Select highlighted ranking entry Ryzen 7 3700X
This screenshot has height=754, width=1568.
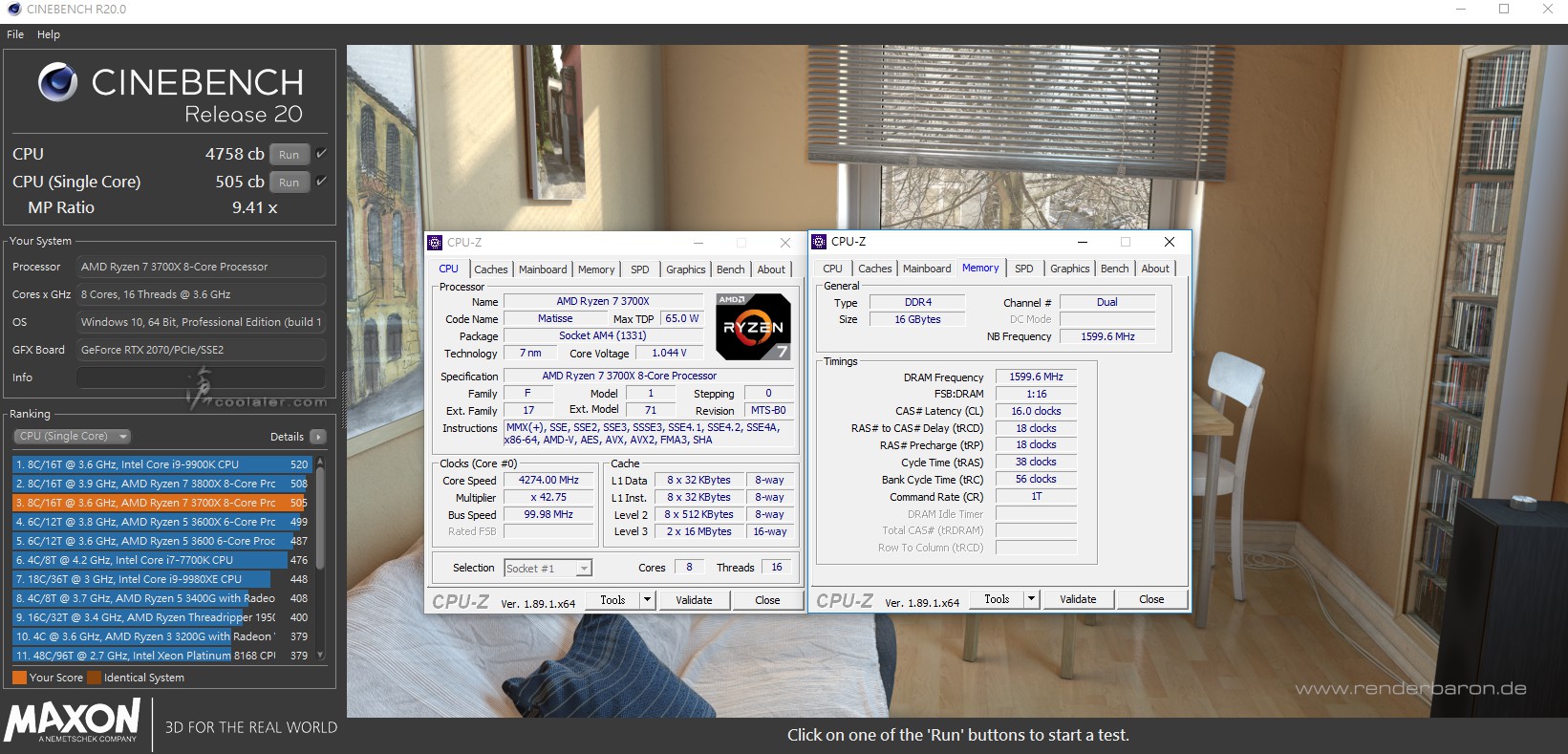[161, 503]
